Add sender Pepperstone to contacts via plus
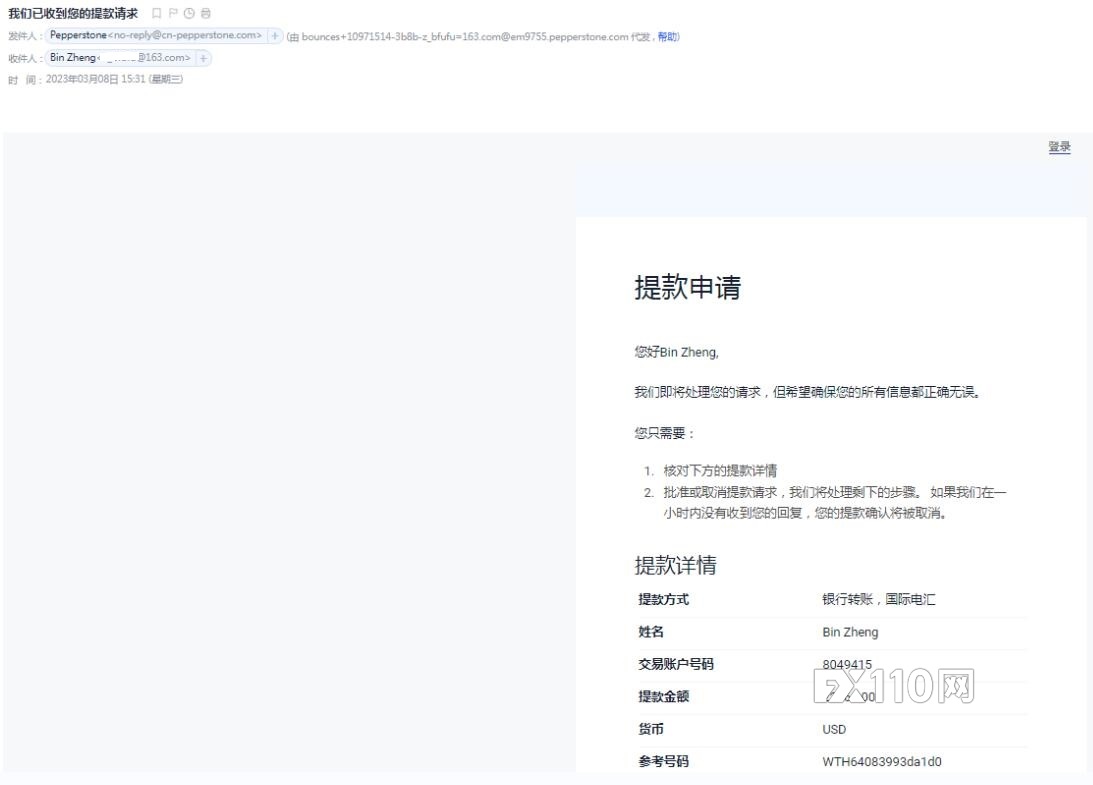The width and height of the screenshot is (1093, 785). click(x=275, y=36)
